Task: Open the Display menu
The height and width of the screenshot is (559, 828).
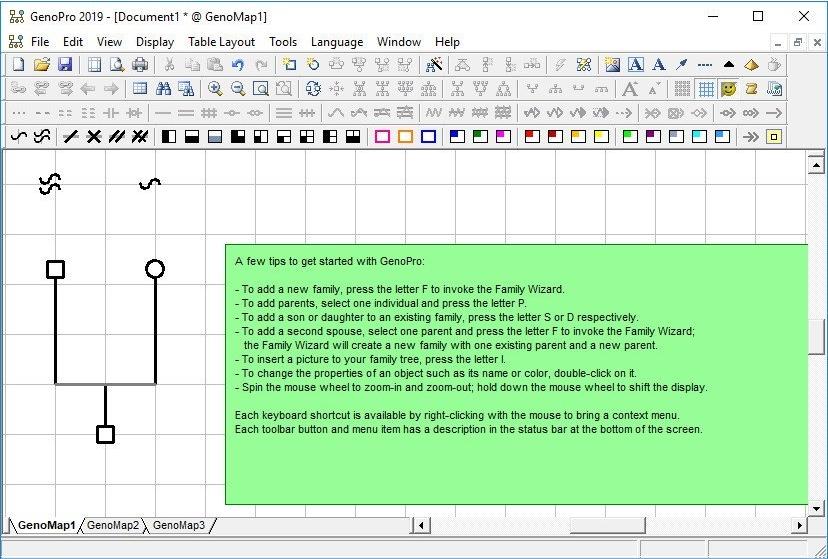Action: tap(155, 42)
